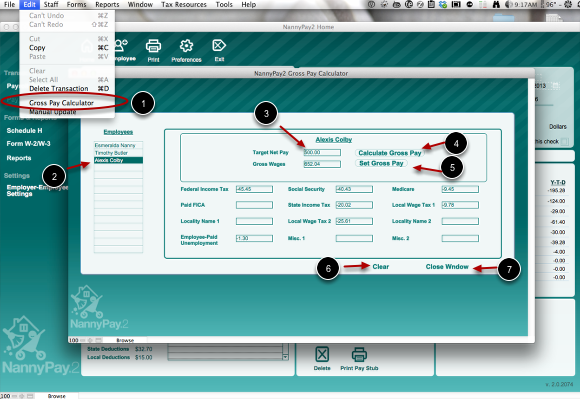
Task: Click the Target Net Pay field
Action: (x=322, y=152)
